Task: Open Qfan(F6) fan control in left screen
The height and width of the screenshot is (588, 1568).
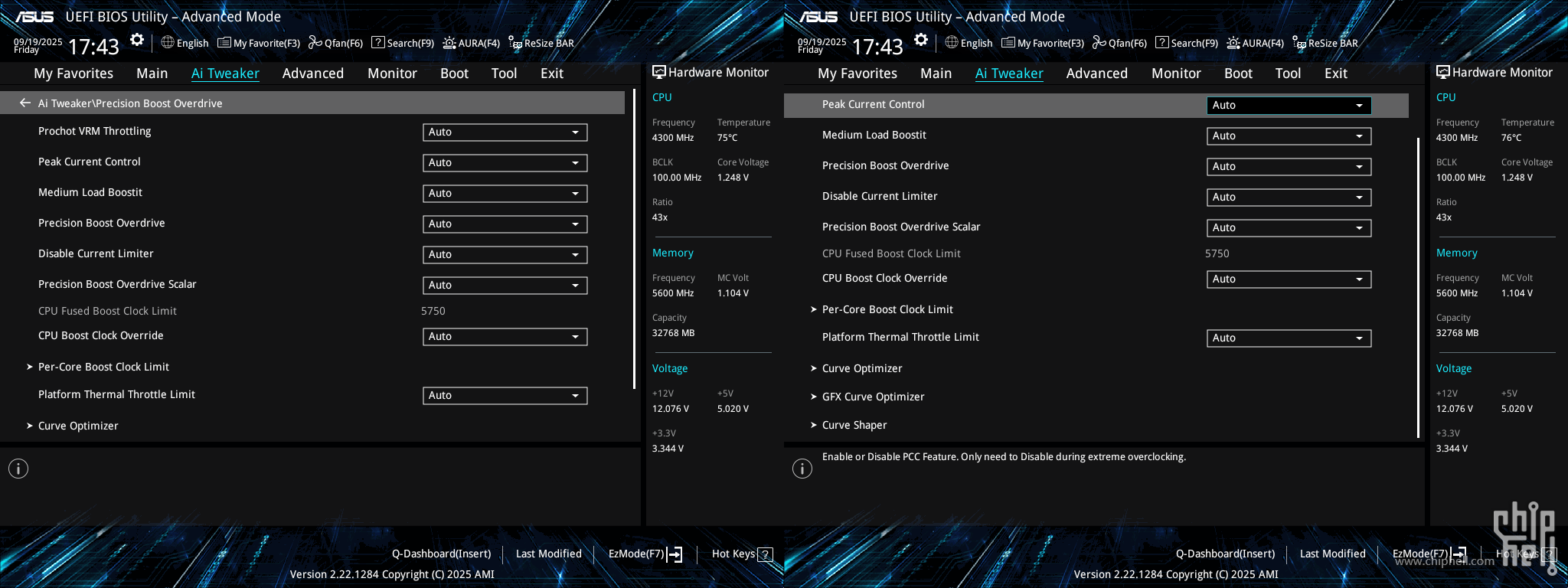Action: [x=335, y=43]
